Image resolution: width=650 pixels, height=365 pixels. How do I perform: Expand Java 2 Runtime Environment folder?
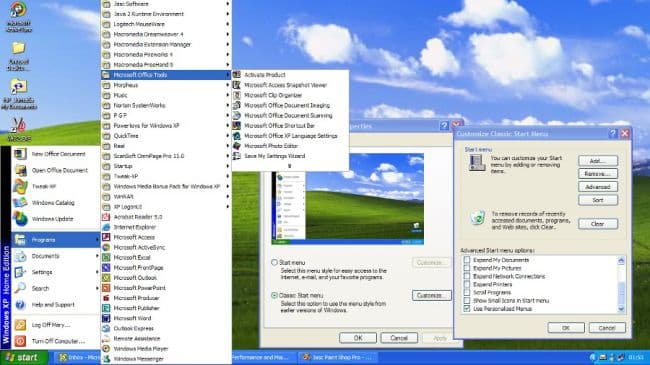(166, 14)
